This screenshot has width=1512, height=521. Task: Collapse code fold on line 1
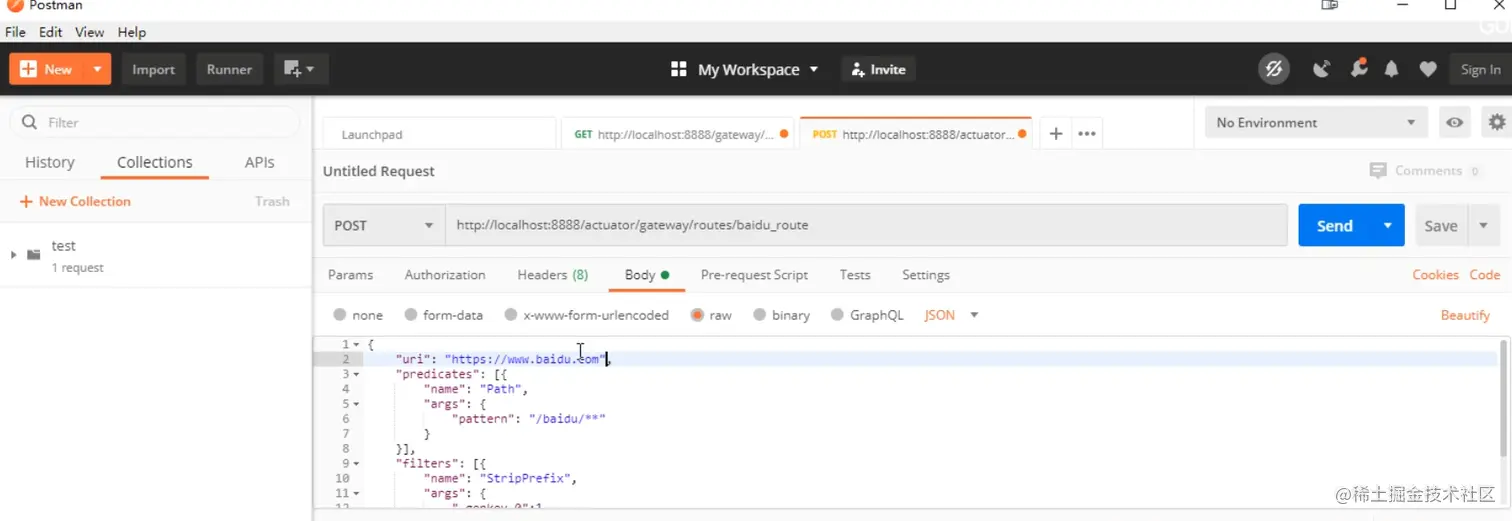pyautogui.click(x=357, y=344)
